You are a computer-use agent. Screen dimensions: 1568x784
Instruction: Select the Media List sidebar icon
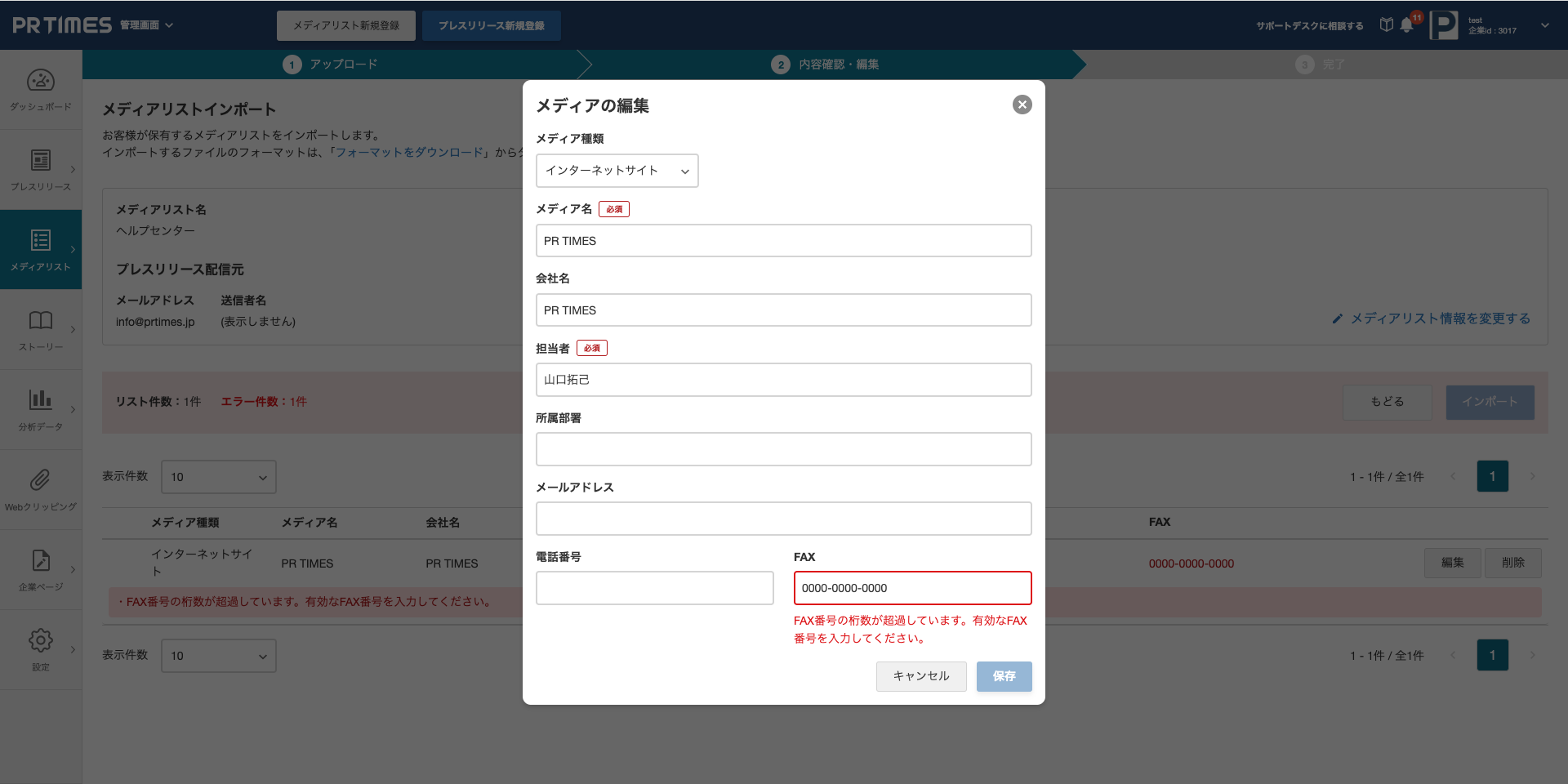coord(41,240)
